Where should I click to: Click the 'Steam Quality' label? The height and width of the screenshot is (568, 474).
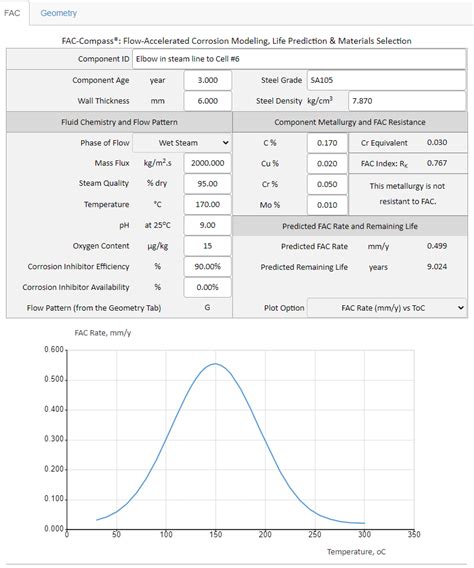(104, 184)
